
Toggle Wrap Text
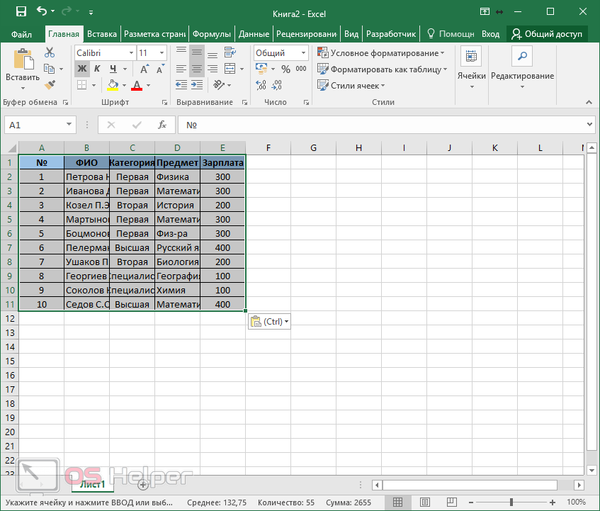[230, 52]
